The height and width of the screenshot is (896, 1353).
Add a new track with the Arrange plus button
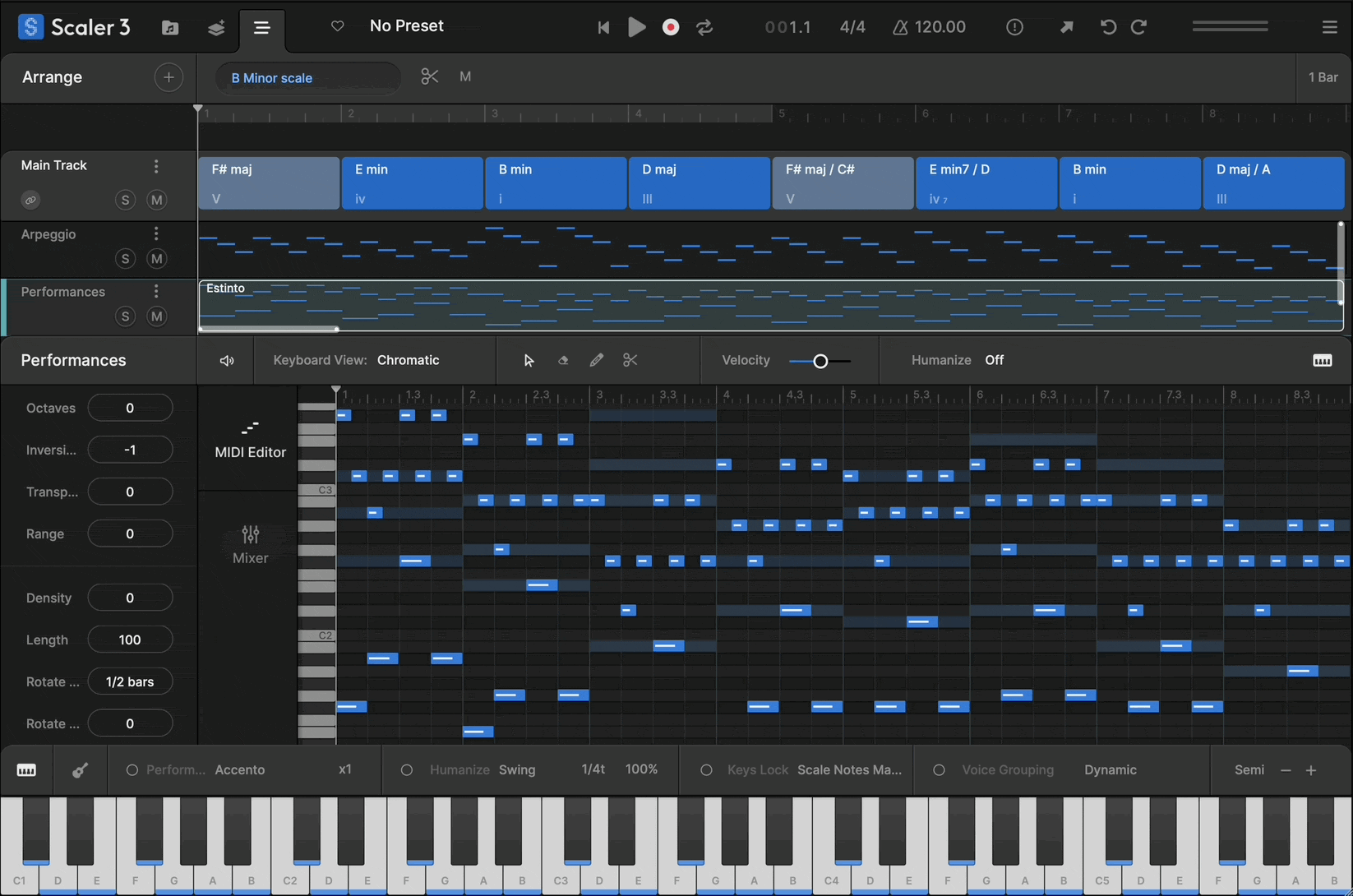[x=169, y=77]
